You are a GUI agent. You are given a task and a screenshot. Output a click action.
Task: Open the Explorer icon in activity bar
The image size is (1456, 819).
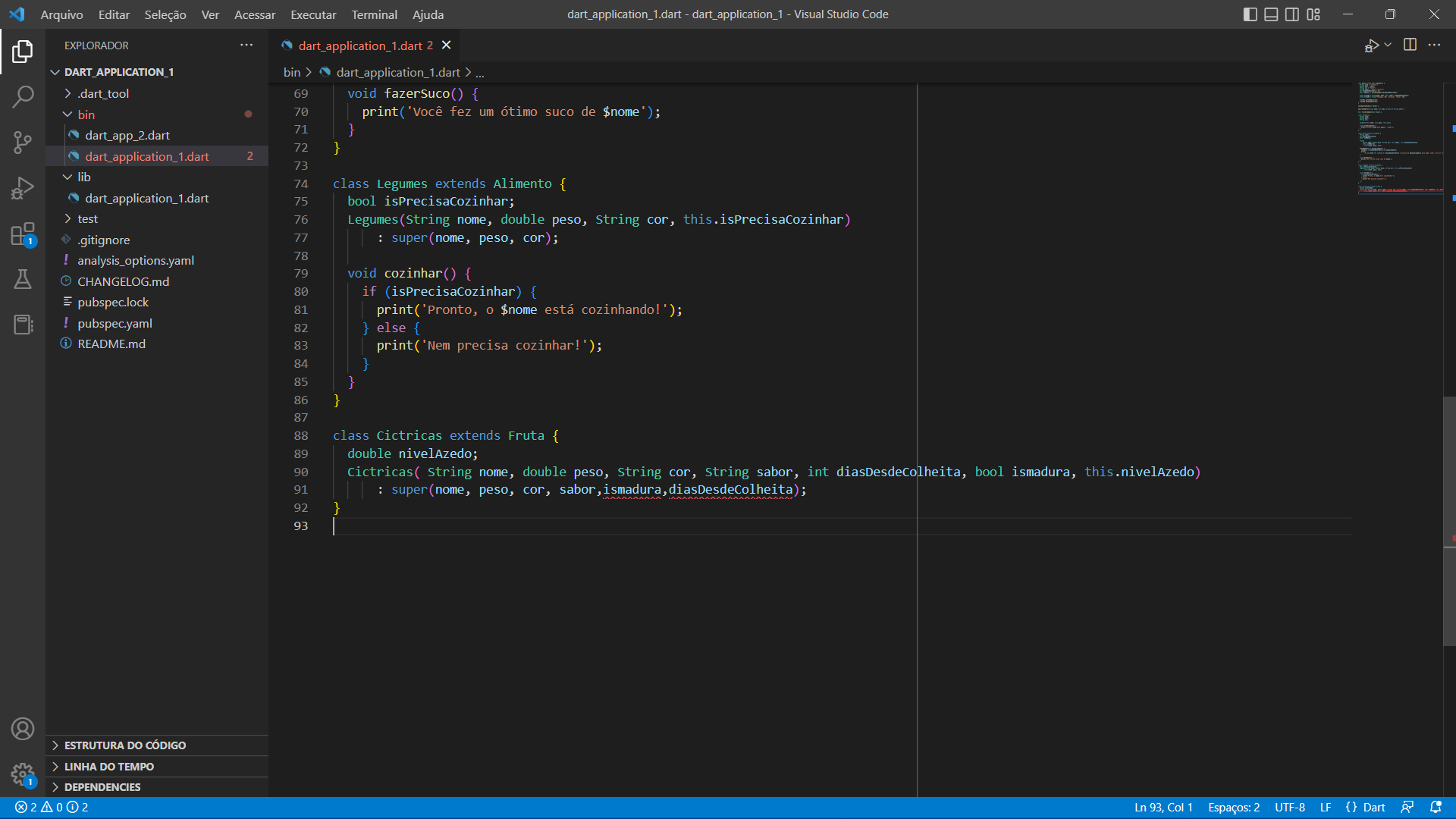point(22,52)
